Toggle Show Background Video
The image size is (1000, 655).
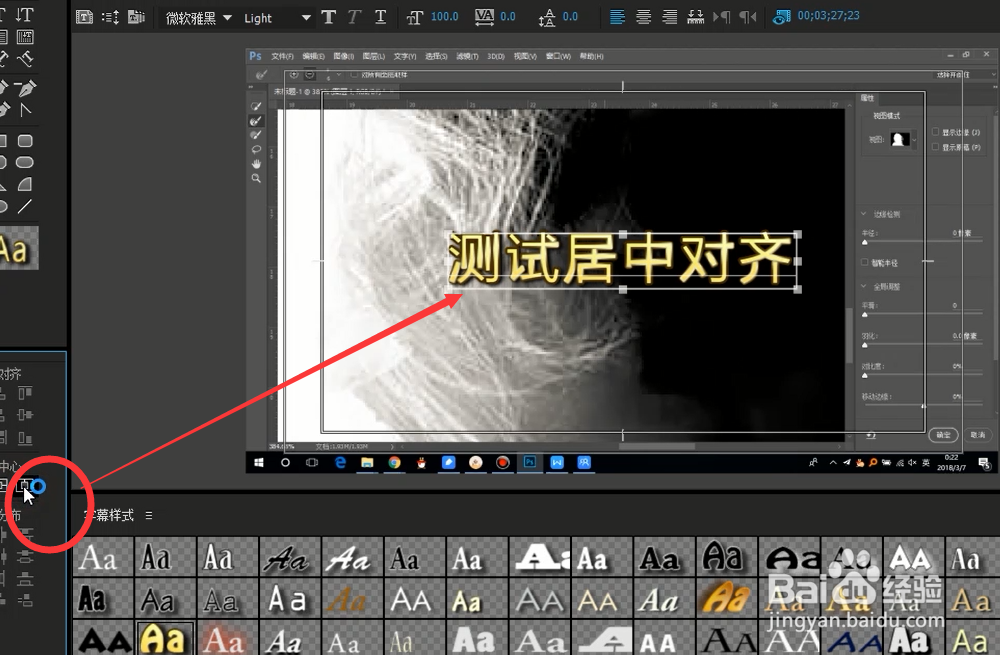781,17
